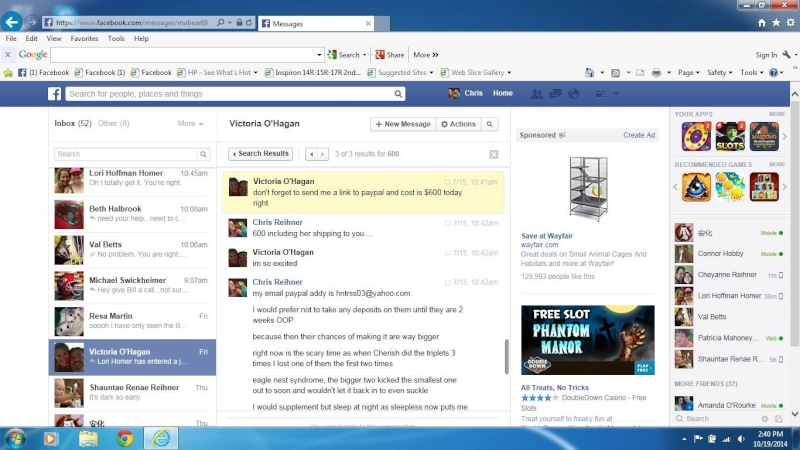Screen dimensions: 800x450
Task: Expand the Google toolbar search box dropdown
Action: 319,55
